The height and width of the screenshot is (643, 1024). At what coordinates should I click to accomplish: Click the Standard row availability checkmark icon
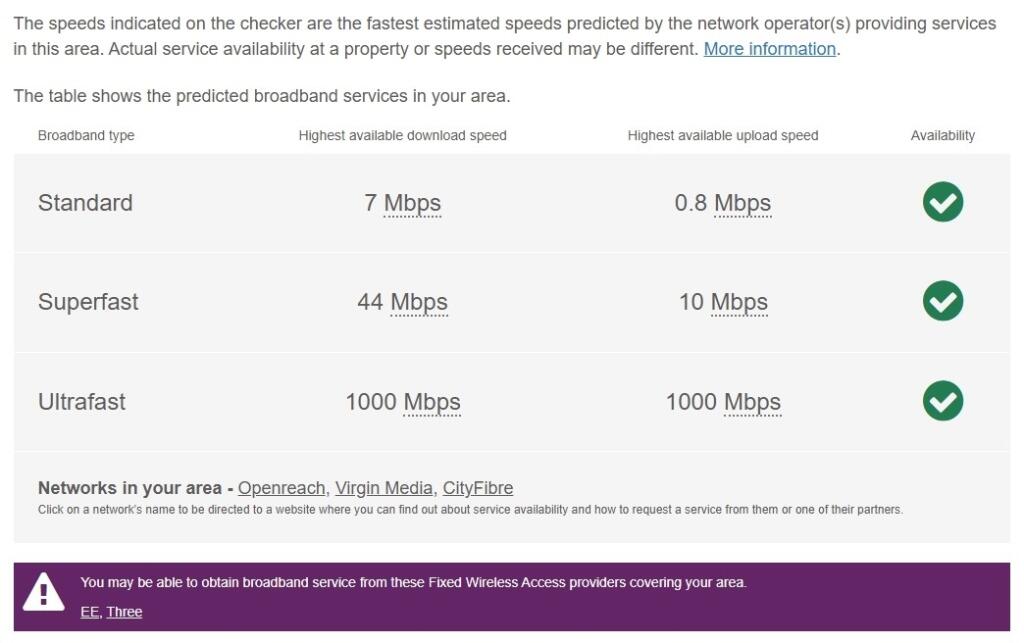click(x=941, y=202)
